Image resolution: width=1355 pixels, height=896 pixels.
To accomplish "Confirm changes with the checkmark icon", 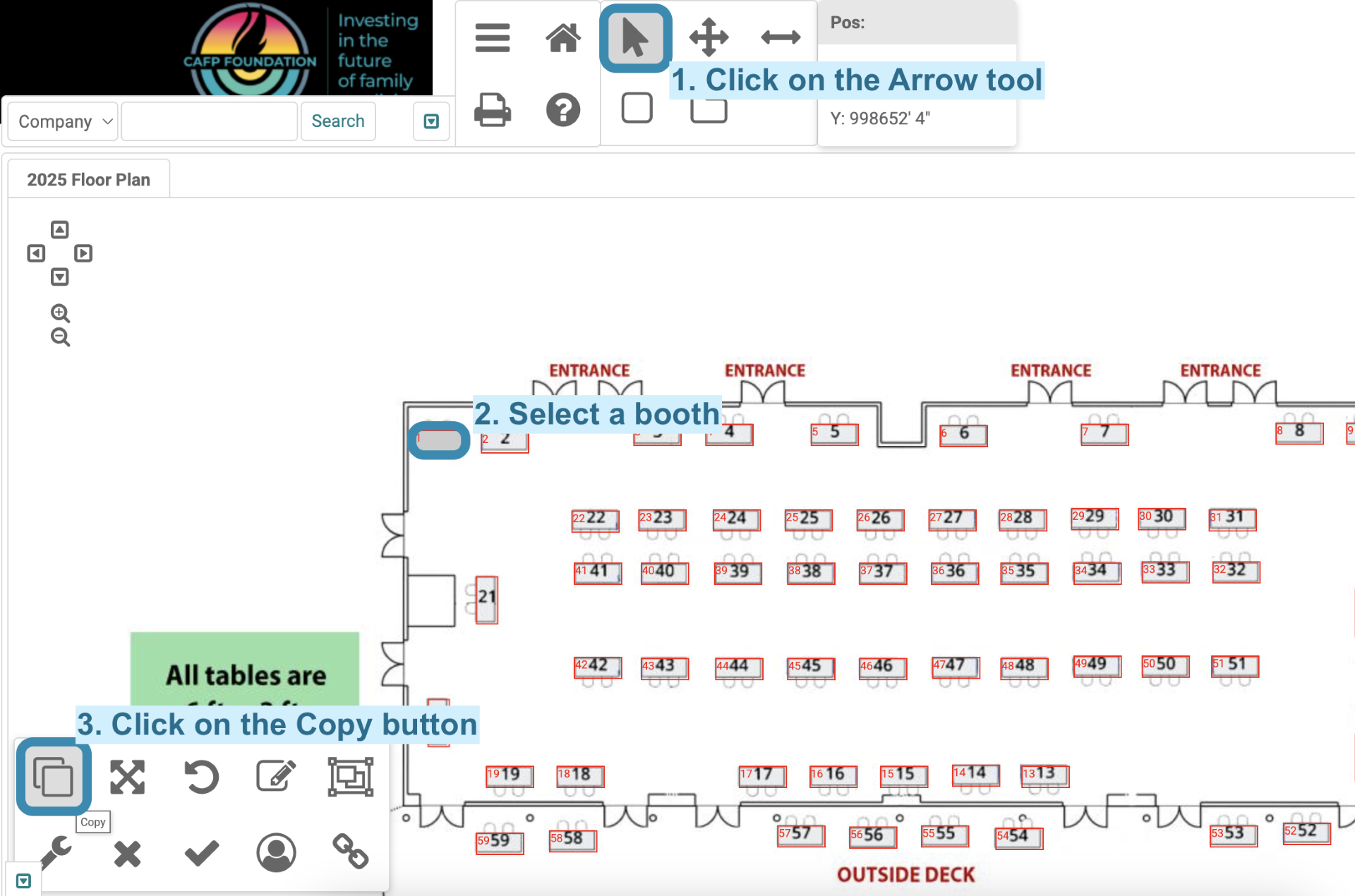I will coord(201,852).
